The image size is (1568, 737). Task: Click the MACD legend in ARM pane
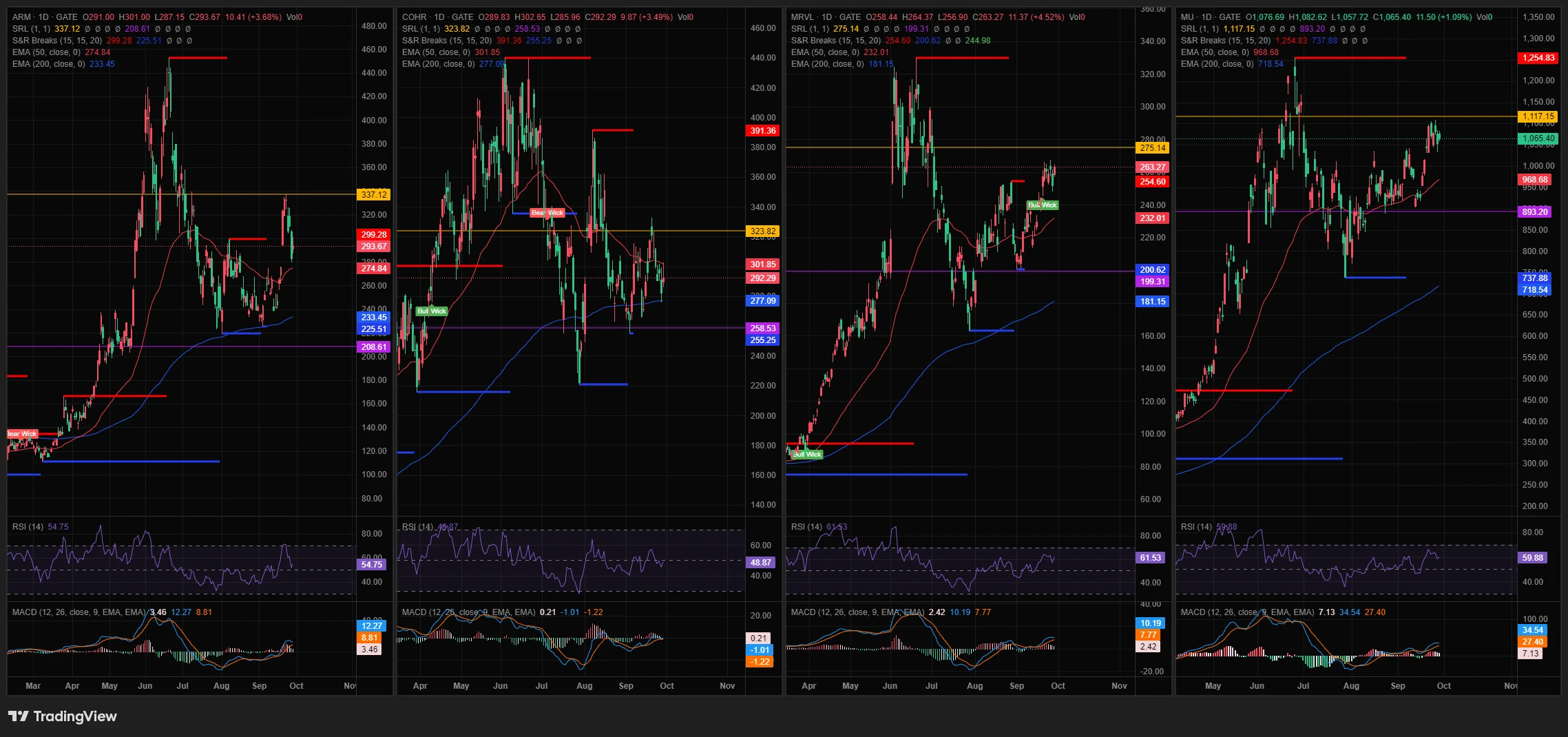click(79, 612)
